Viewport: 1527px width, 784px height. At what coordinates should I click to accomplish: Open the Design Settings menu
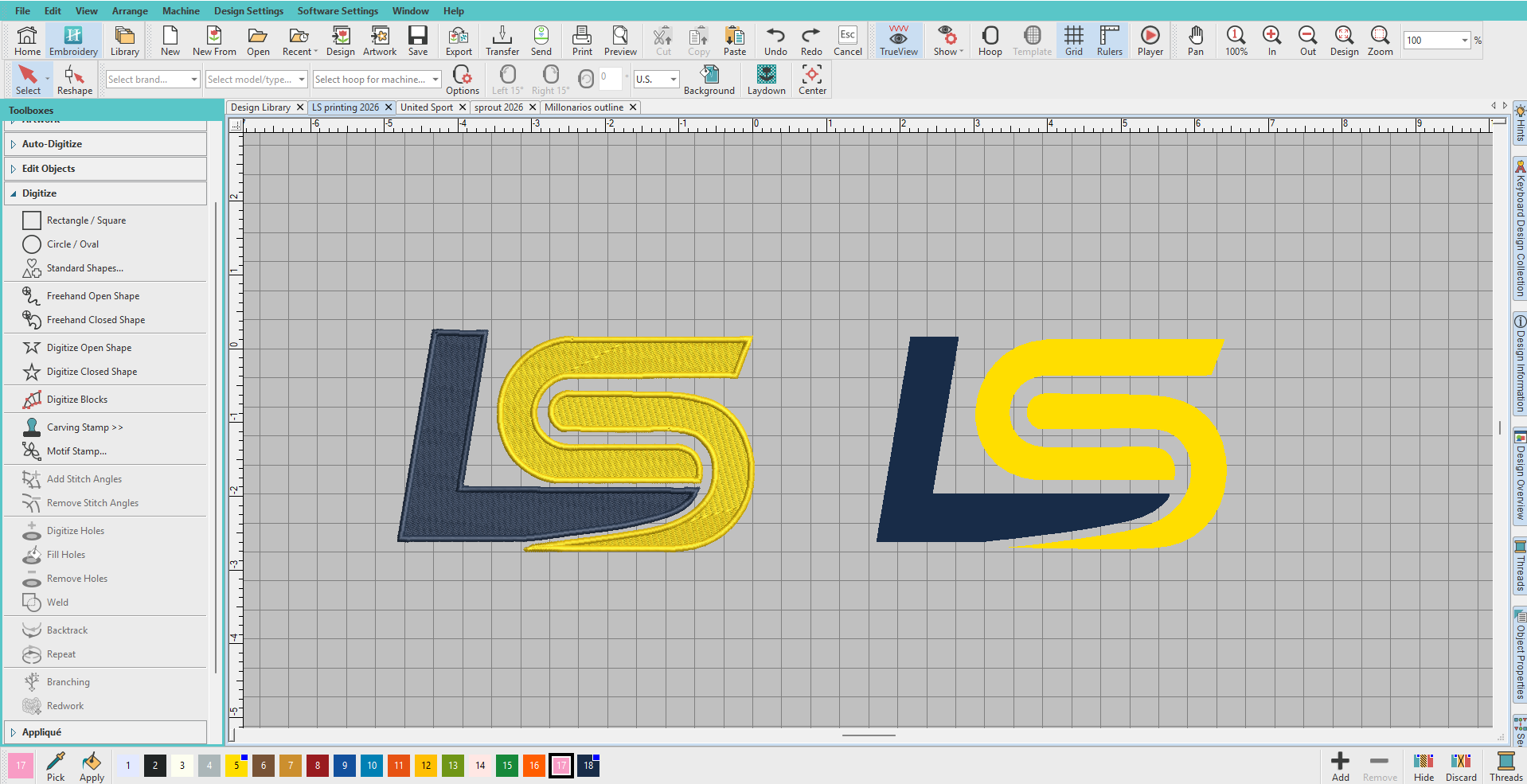click(x=248, y=11)
